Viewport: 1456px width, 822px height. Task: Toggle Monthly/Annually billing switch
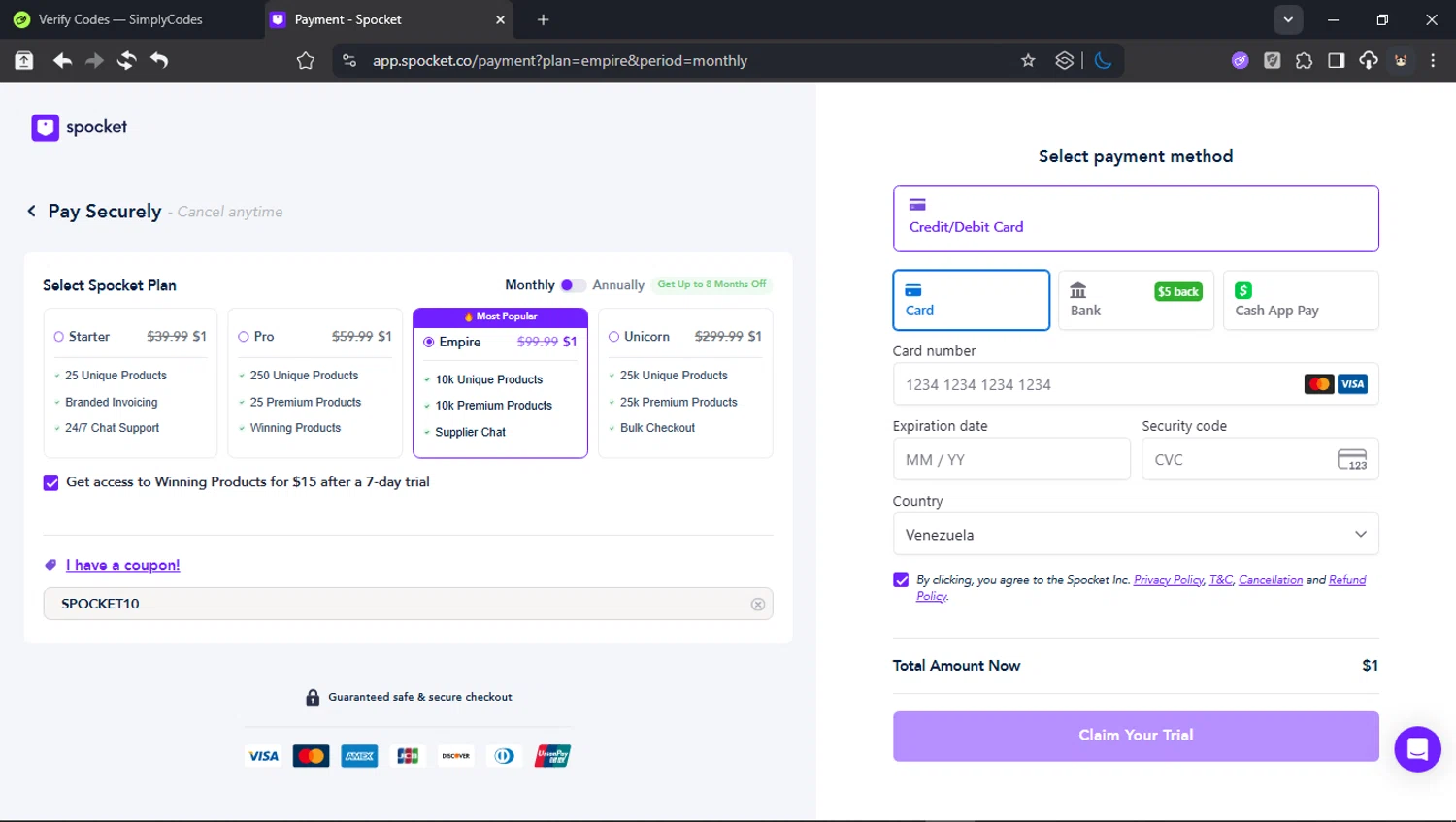573,285
